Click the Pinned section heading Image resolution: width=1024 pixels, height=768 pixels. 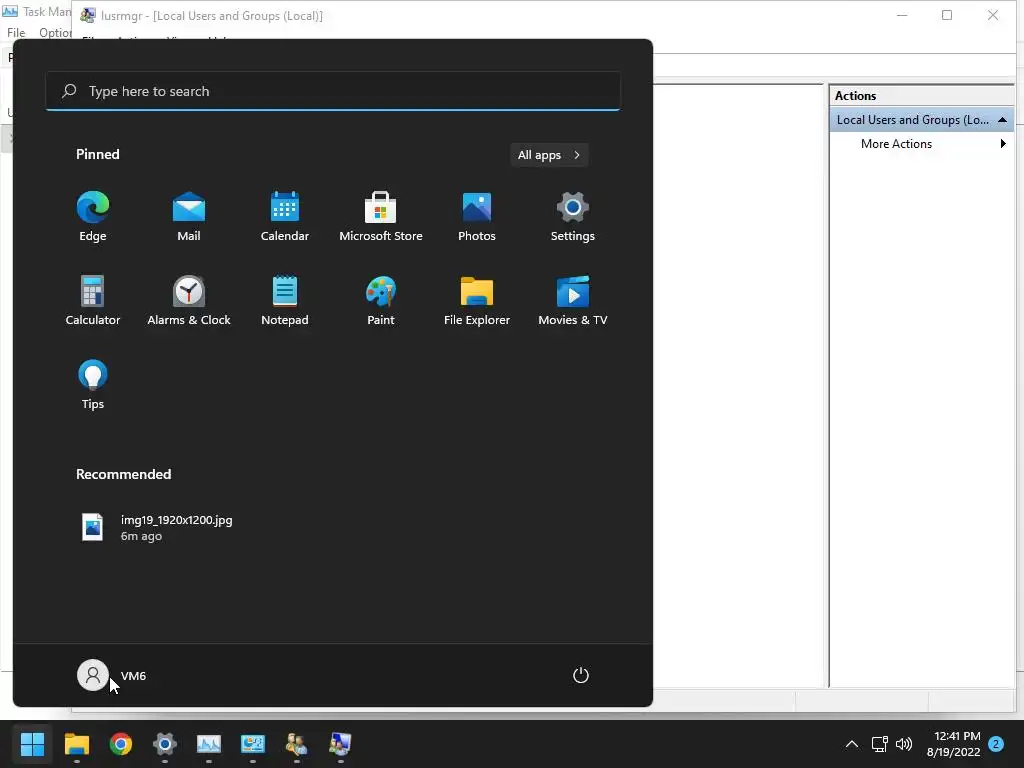pyautogui.click(x=97, y=154)
